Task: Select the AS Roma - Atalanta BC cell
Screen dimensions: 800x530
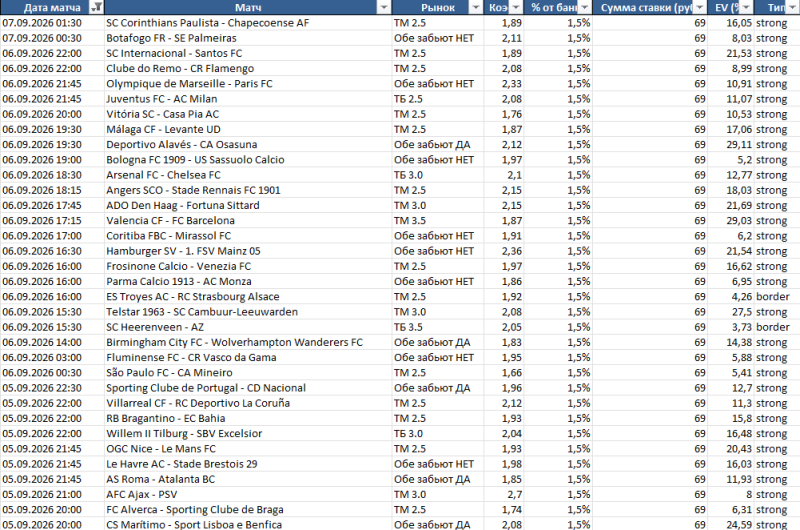Action: tap(247, 479)
